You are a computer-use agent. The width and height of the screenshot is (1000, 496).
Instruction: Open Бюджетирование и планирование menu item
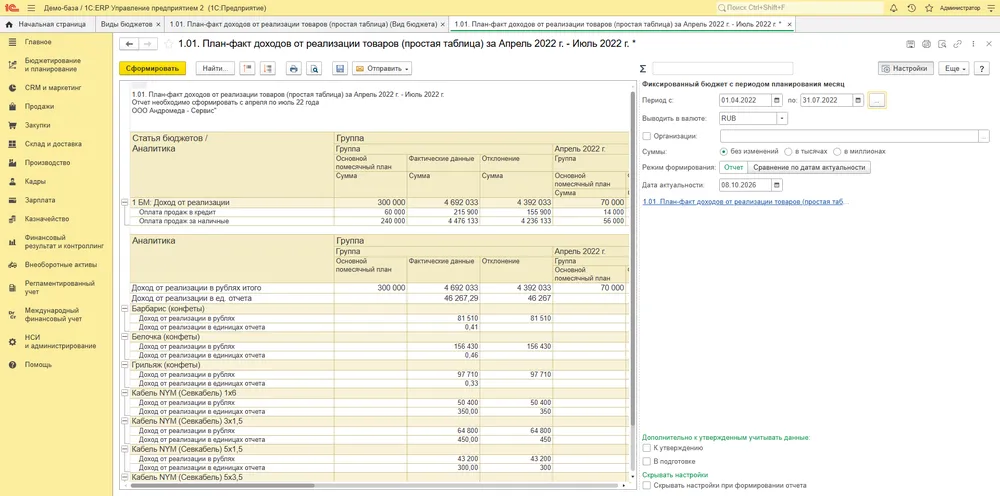click(x=52, y=64)
